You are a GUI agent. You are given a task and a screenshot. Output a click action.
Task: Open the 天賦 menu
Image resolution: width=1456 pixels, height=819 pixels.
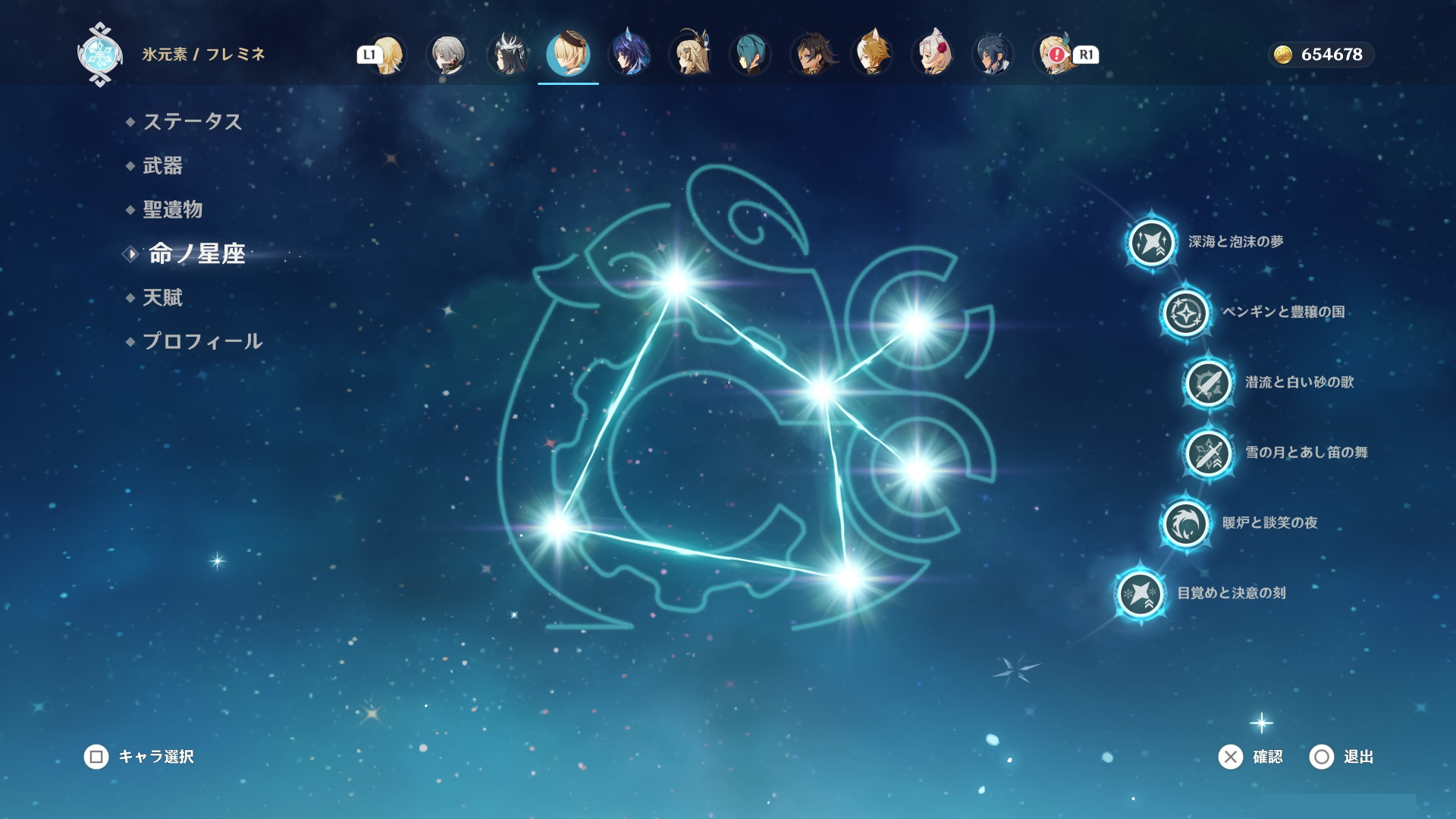click(162, 297)
